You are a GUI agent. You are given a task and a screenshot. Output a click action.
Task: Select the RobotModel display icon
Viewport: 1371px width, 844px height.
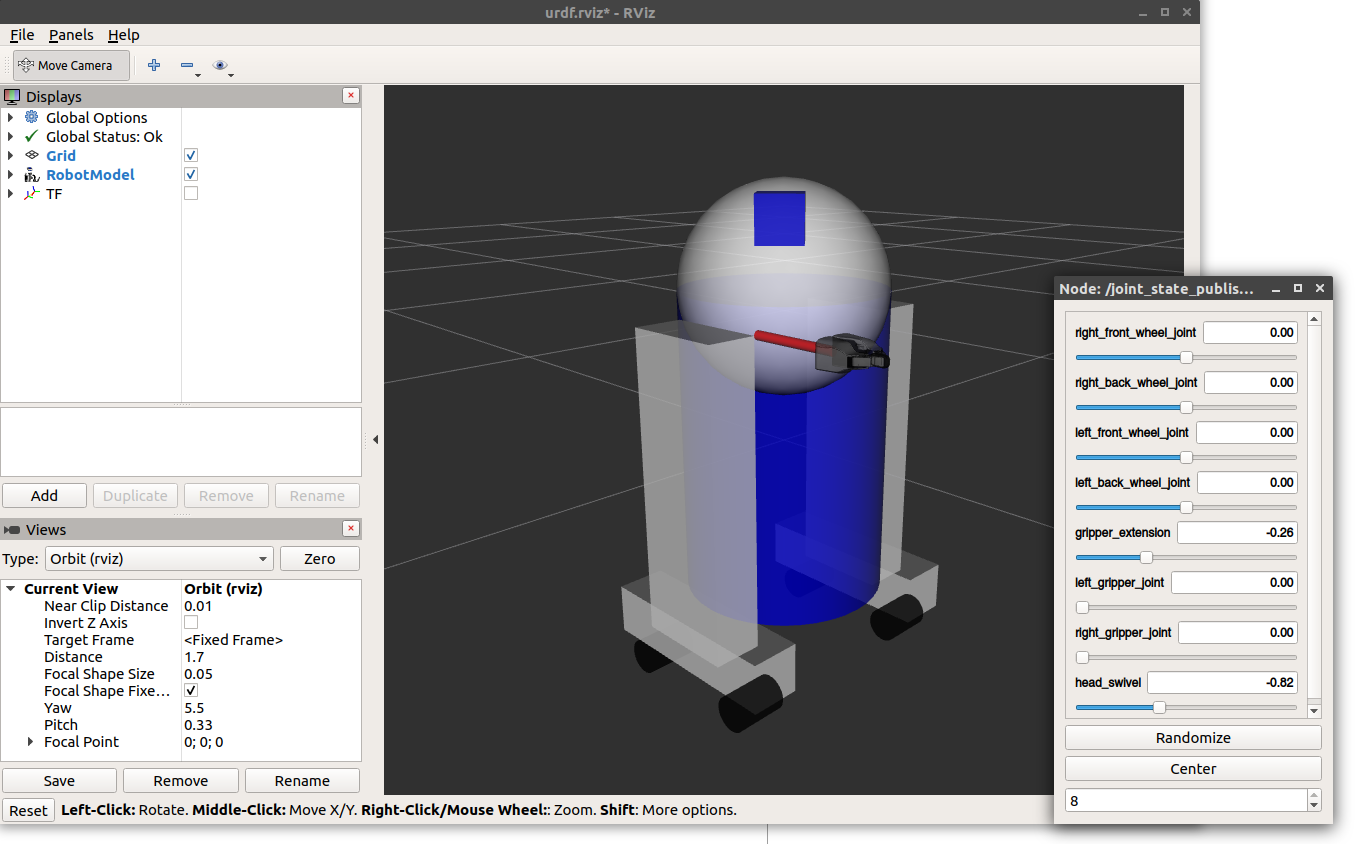coord(31,175)
